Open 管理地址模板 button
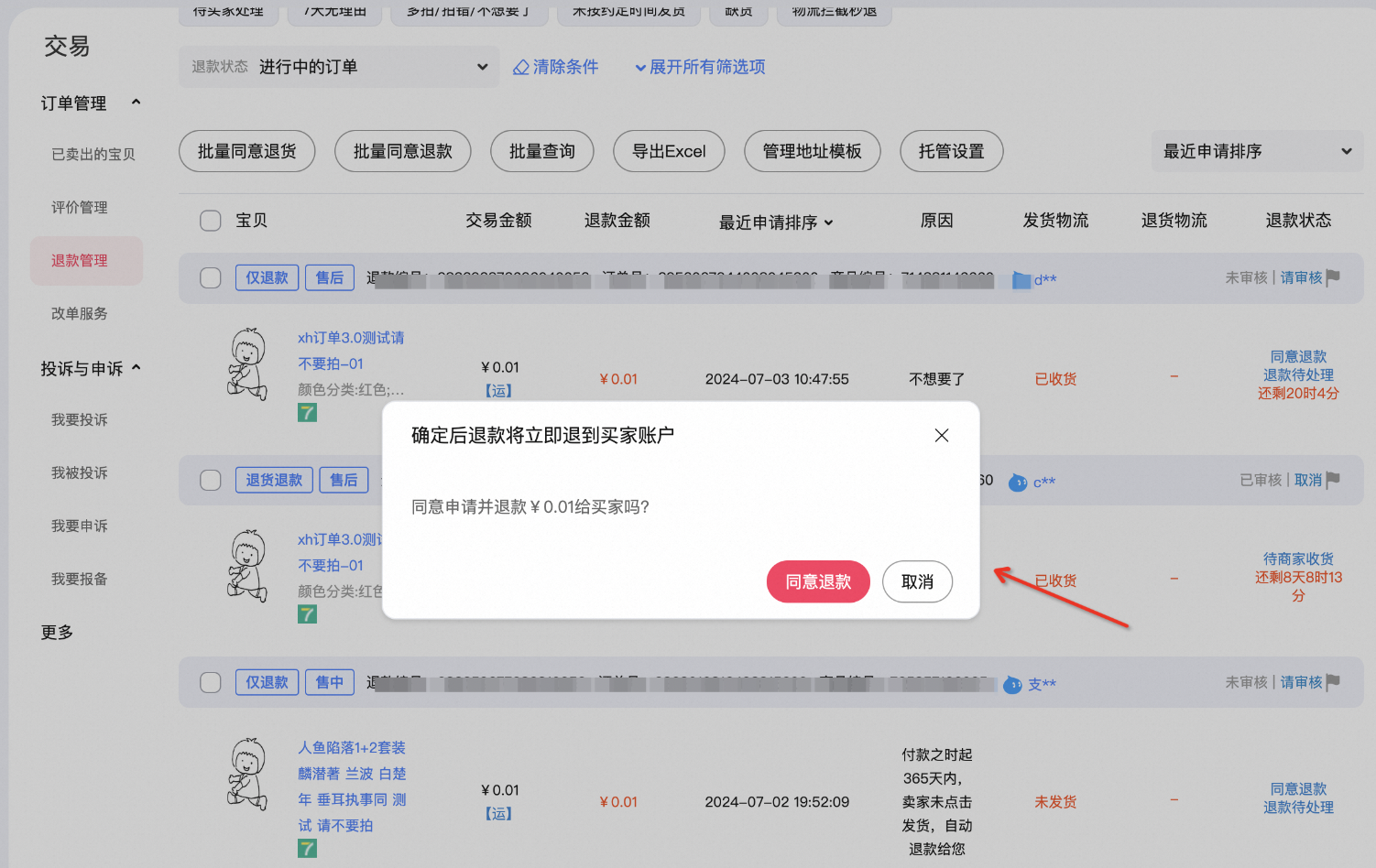1376x868 pixels. (813, 151)
